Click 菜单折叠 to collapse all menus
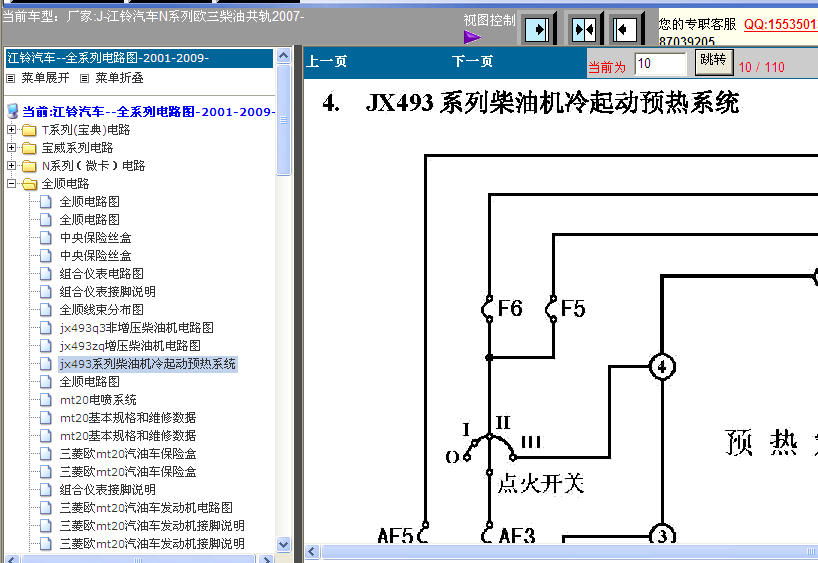The width and height of the screenshot is (818, 563). click(x=119, y=78)
